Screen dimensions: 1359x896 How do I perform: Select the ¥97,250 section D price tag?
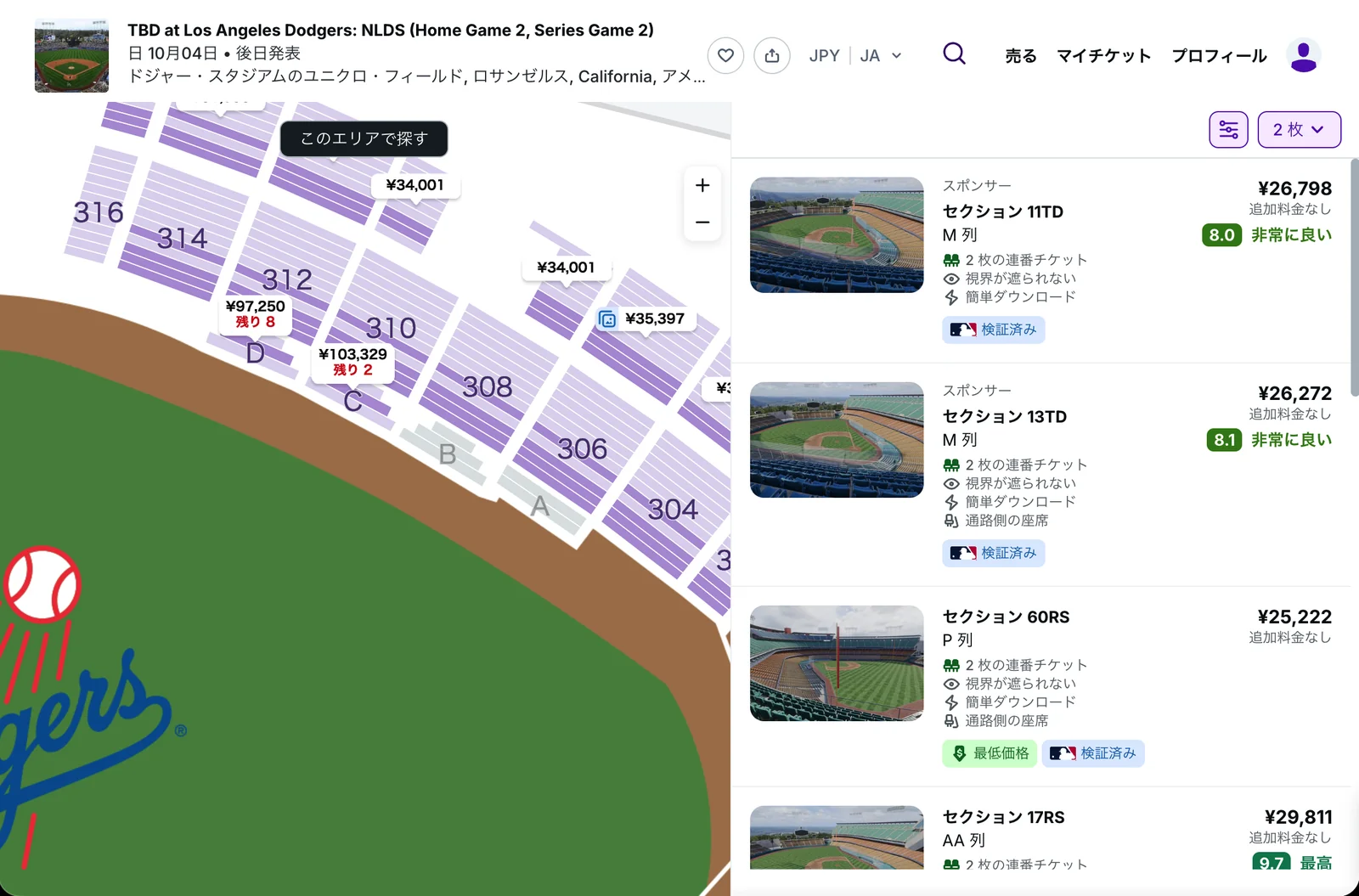pos(256,313)
